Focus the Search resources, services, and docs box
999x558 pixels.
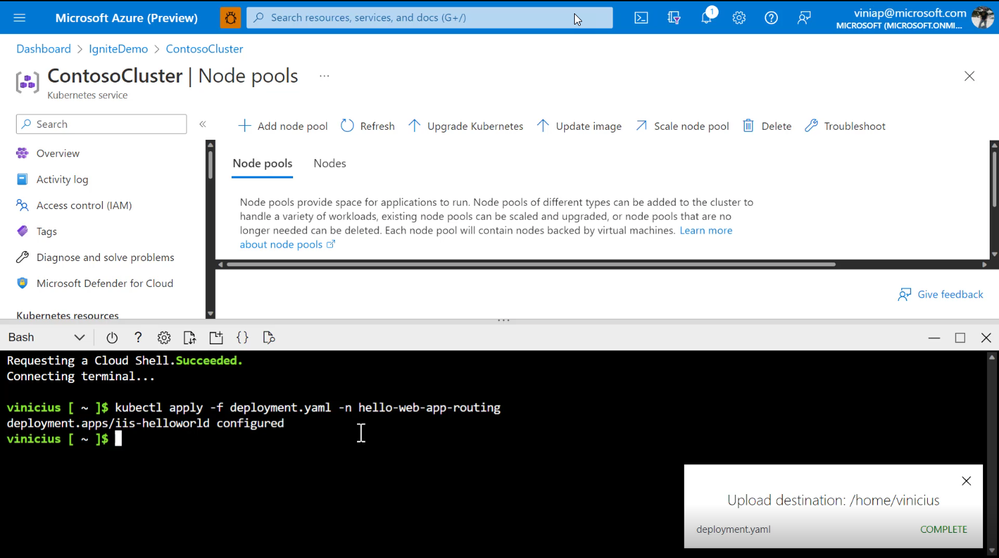[x=429, y=18]
